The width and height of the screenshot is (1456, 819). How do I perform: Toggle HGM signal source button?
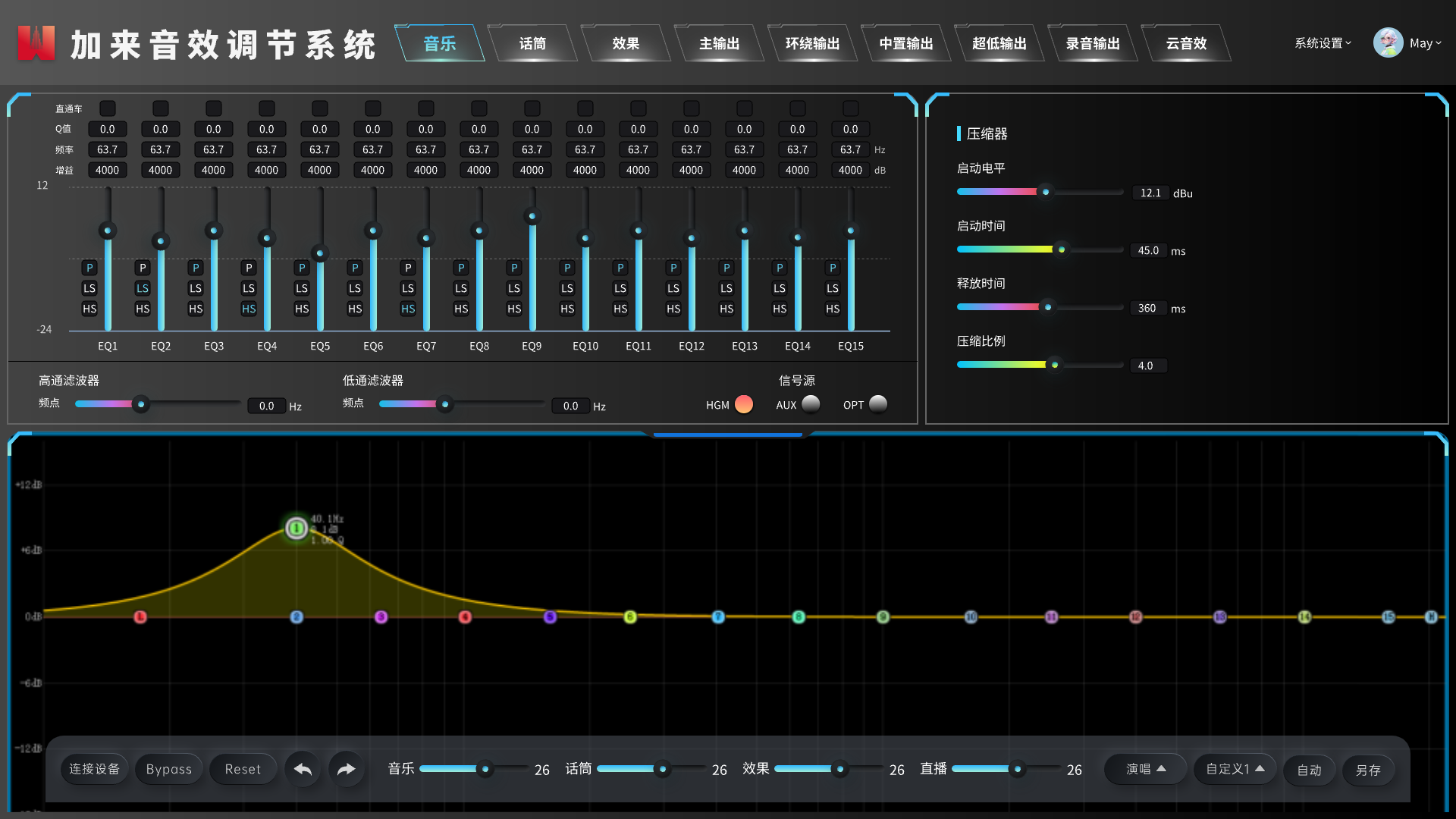(x=744, y=405)
